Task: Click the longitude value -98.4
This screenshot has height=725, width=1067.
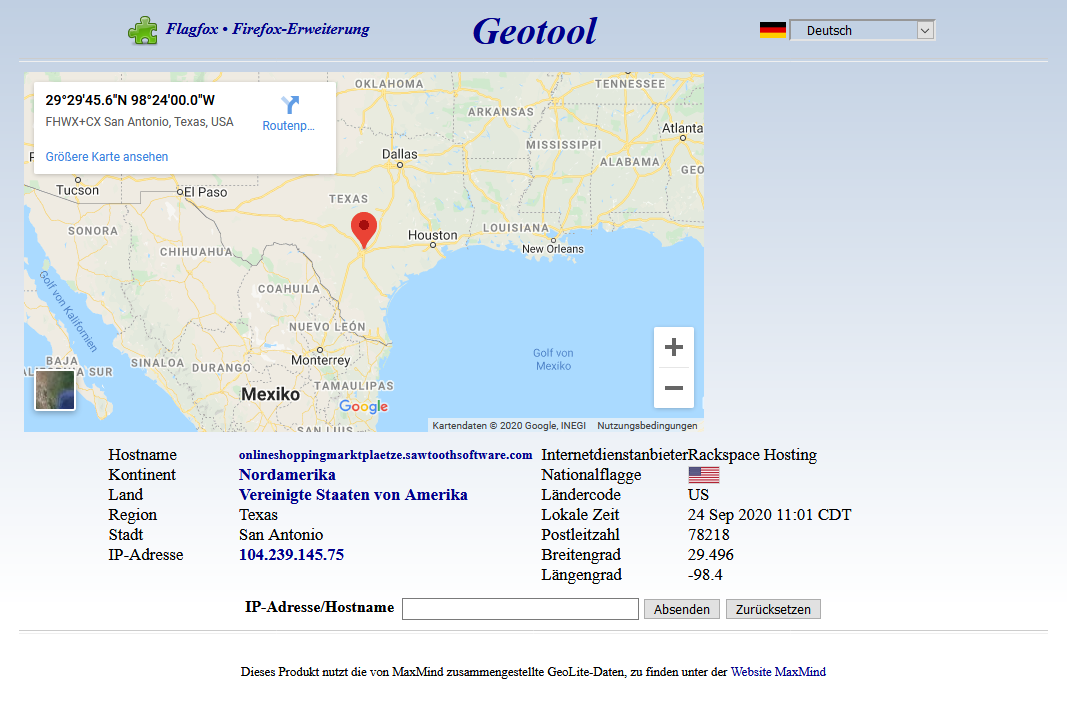Action: [705, 575]
